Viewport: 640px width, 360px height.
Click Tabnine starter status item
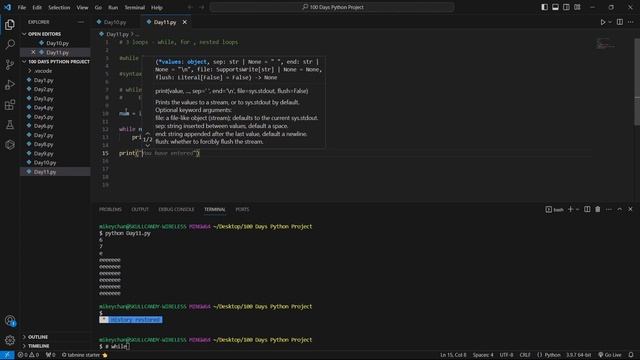(x=84, y=355)
